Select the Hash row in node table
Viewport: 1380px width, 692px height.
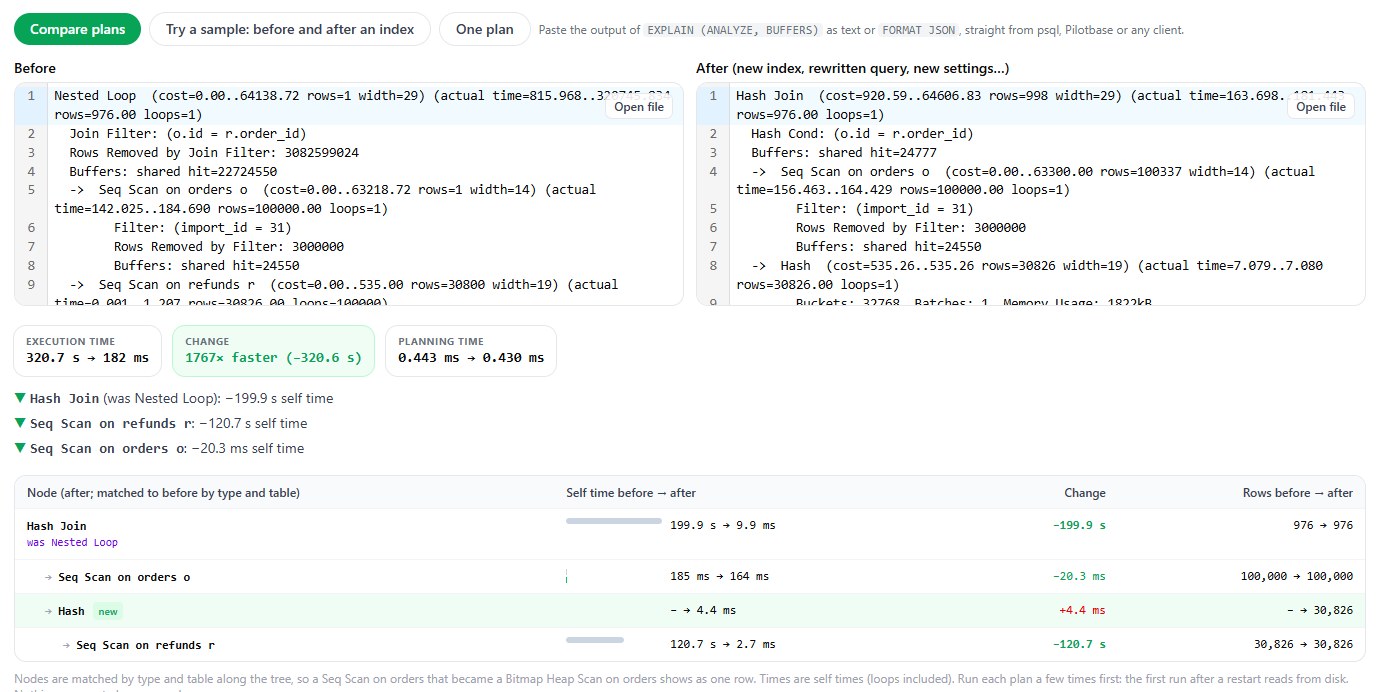point(690,611)
